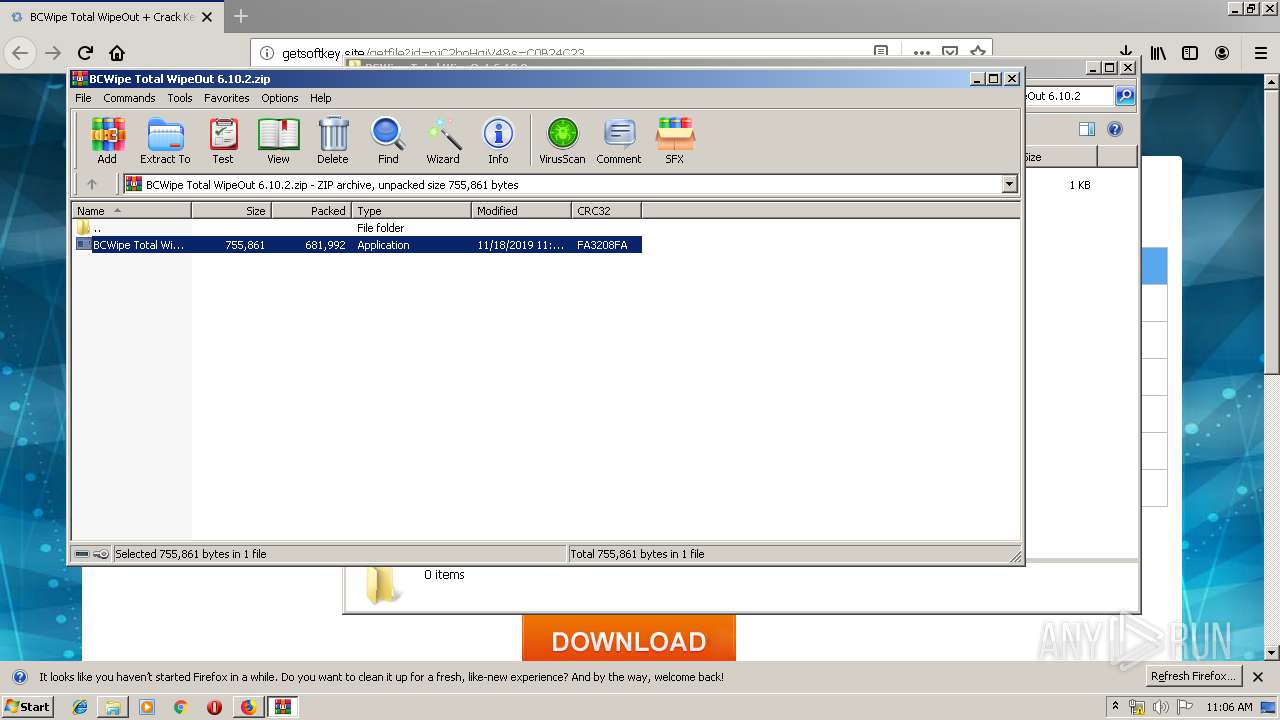
Task: Click the CRC32 value FA3208FA
Action: click(x=602, y=245)
